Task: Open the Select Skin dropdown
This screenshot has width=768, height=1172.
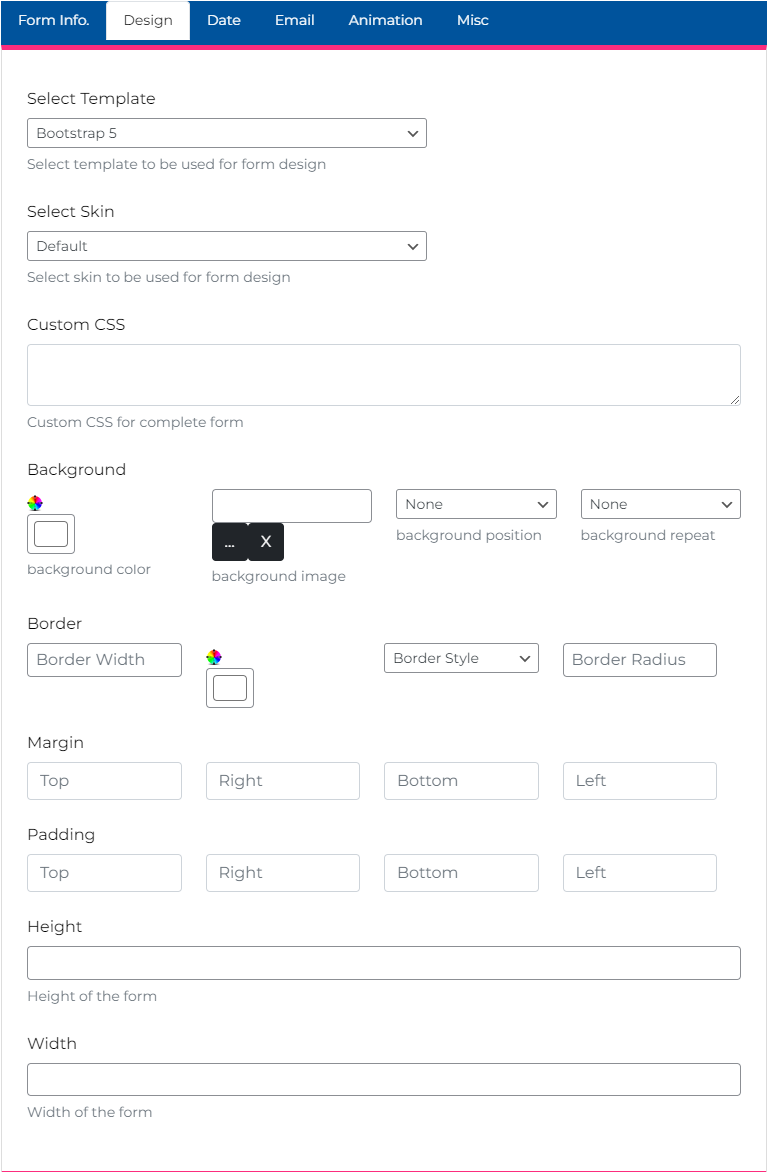Action: click(x=227, y=246)
